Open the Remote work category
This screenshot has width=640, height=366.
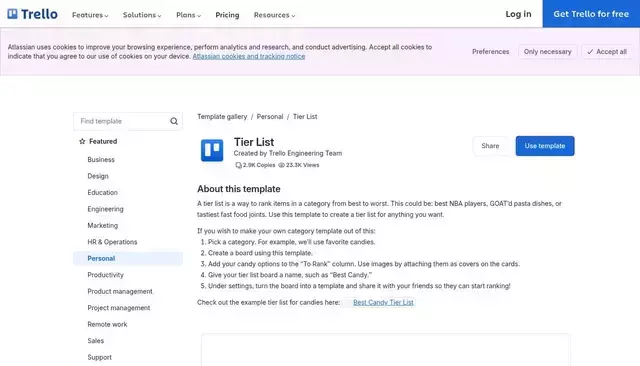(107, 324)
